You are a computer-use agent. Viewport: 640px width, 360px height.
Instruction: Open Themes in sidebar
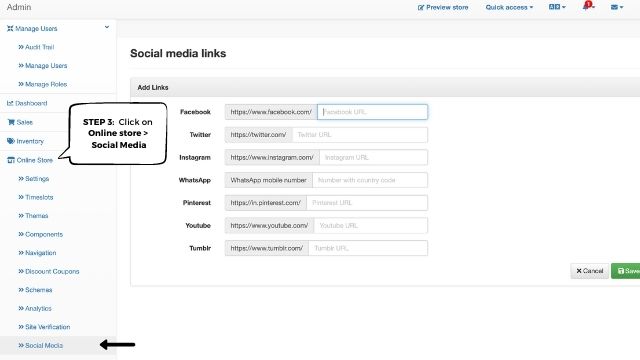[x=33, y=216]
